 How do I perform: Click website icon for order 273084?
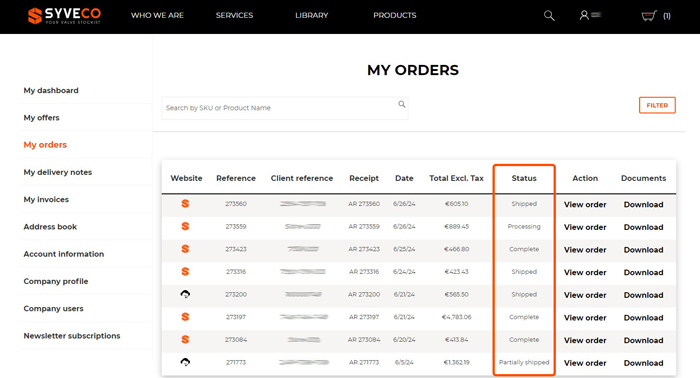tap(185, 340)
